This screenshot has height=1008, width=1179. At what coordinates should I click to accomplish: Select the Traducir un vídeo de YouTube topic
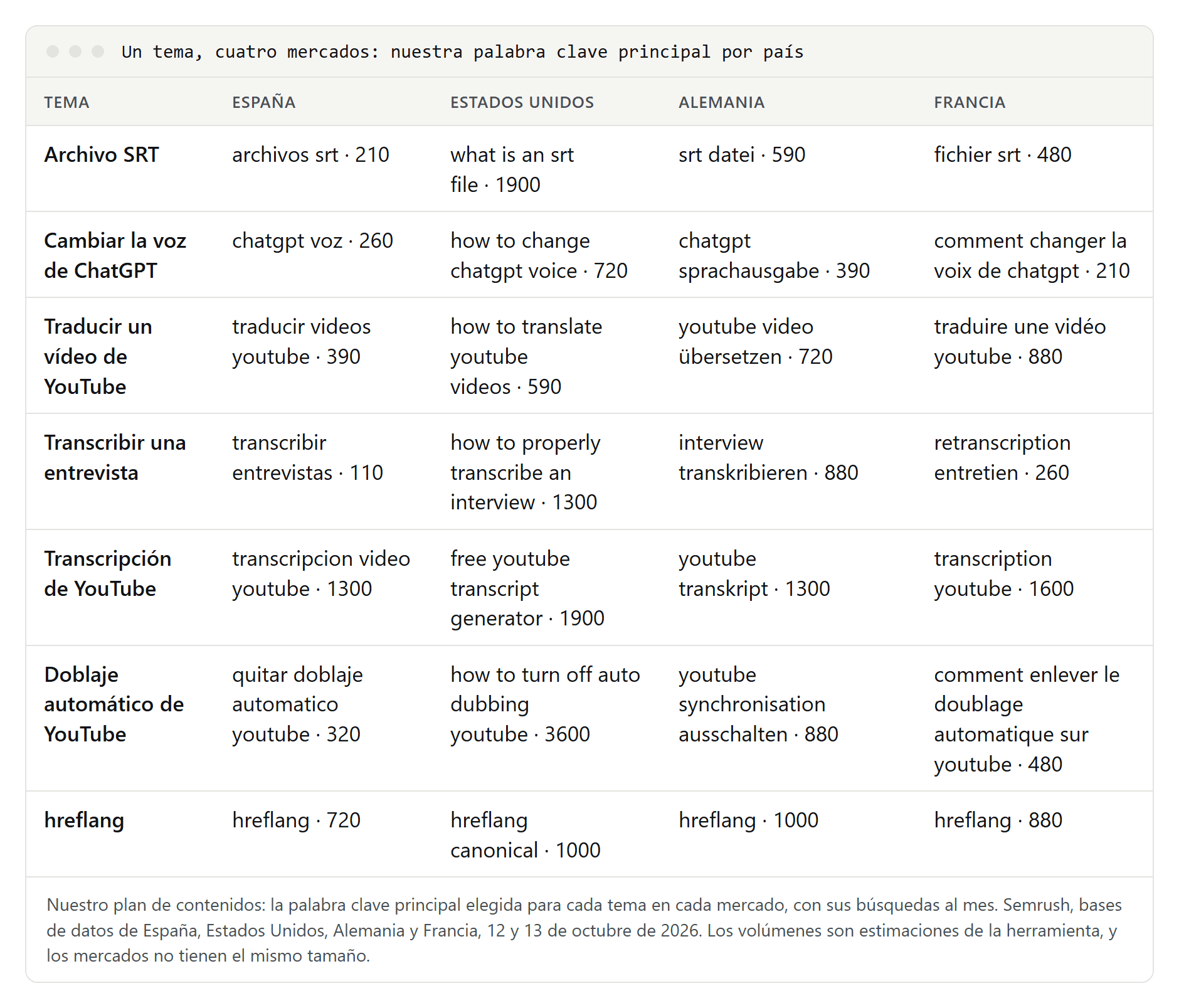point(98,356)
